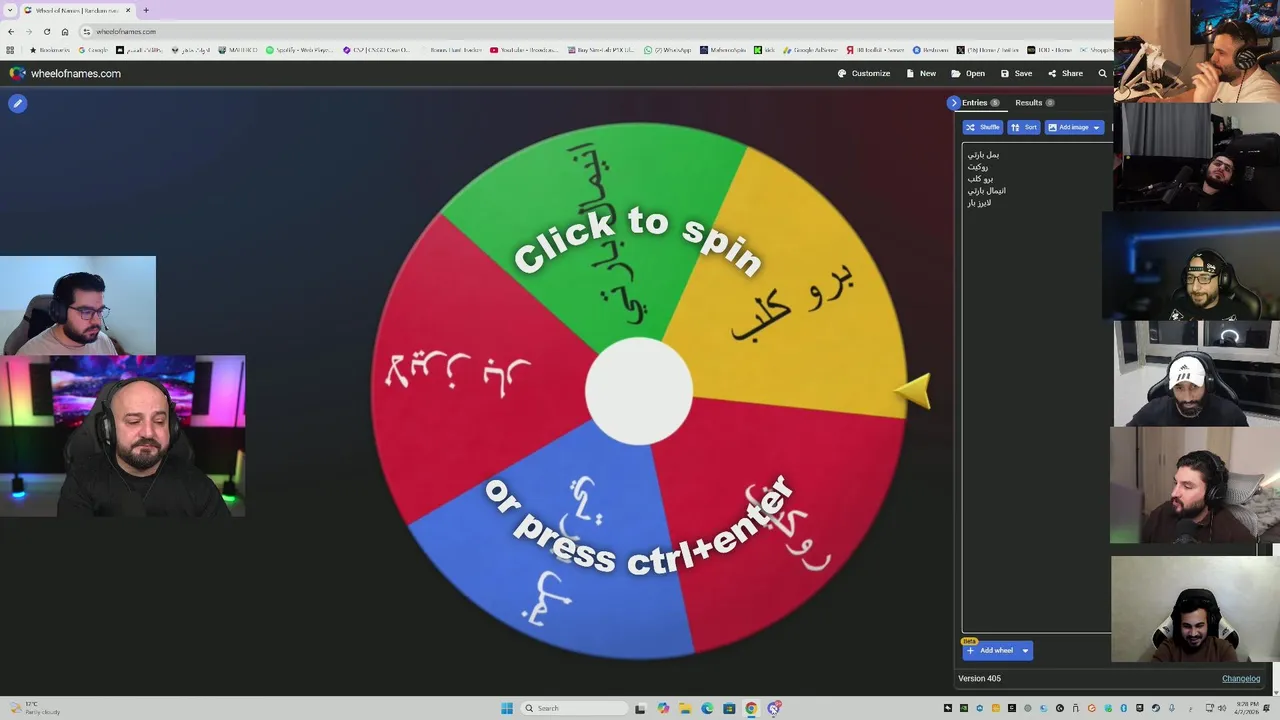Switch to the Results tab

click(1034, 103)
